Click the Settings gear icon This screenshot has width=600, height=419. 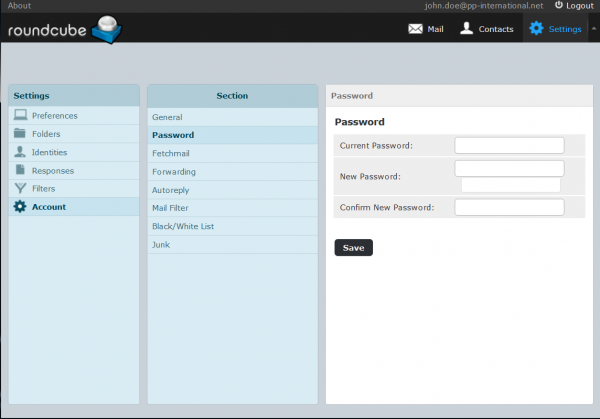[536, 29]
